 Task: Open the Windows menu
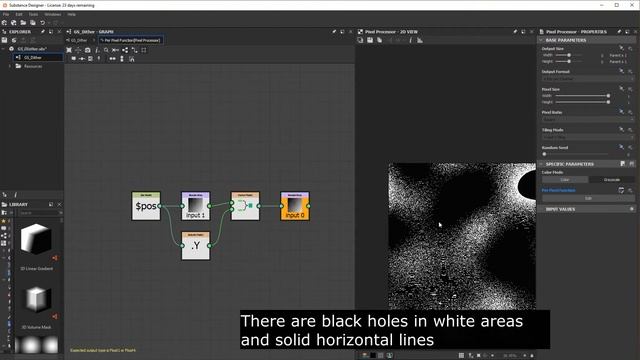click(x=53, y=14)
